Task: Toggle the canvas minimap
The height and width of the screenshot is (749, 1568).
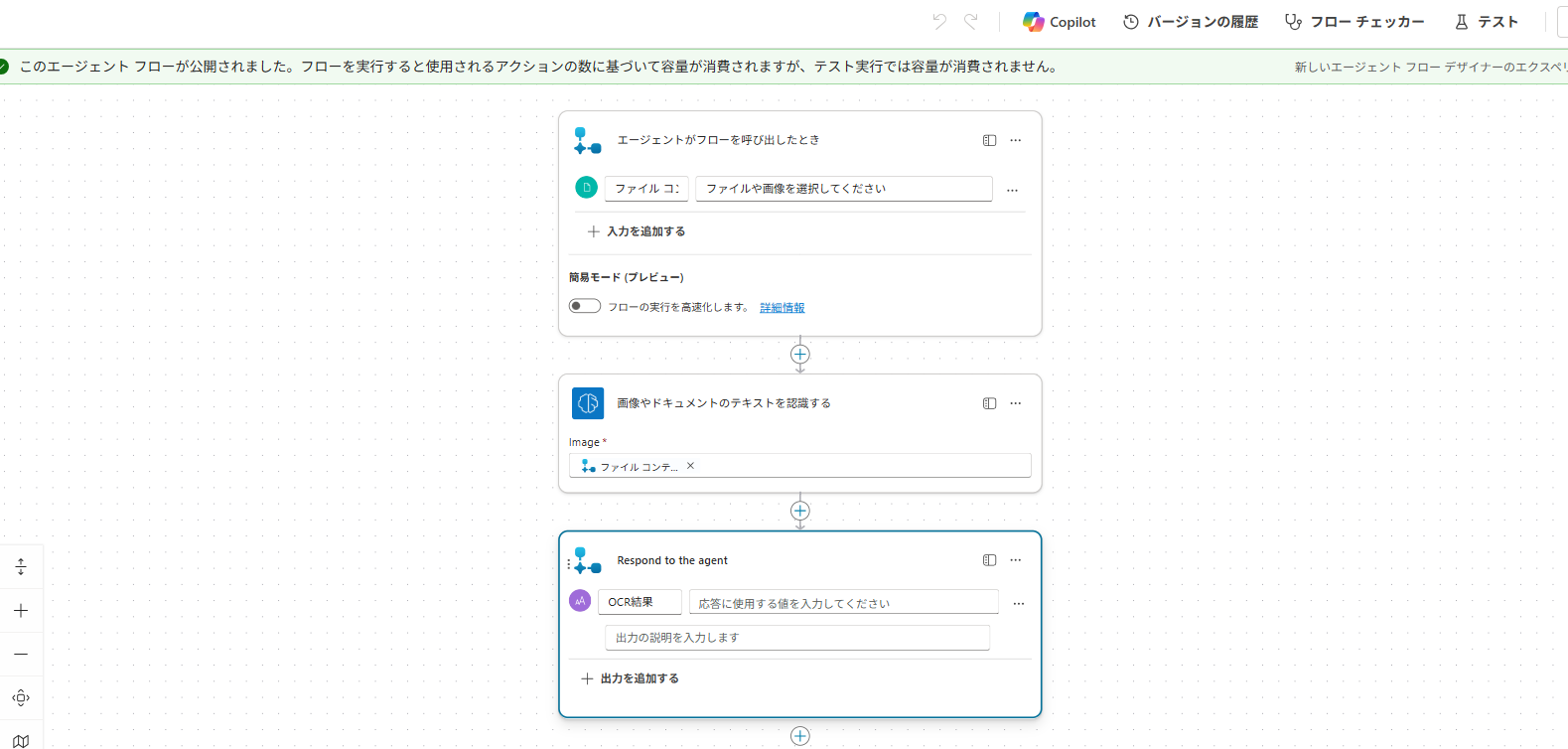Action: point(21,740)
